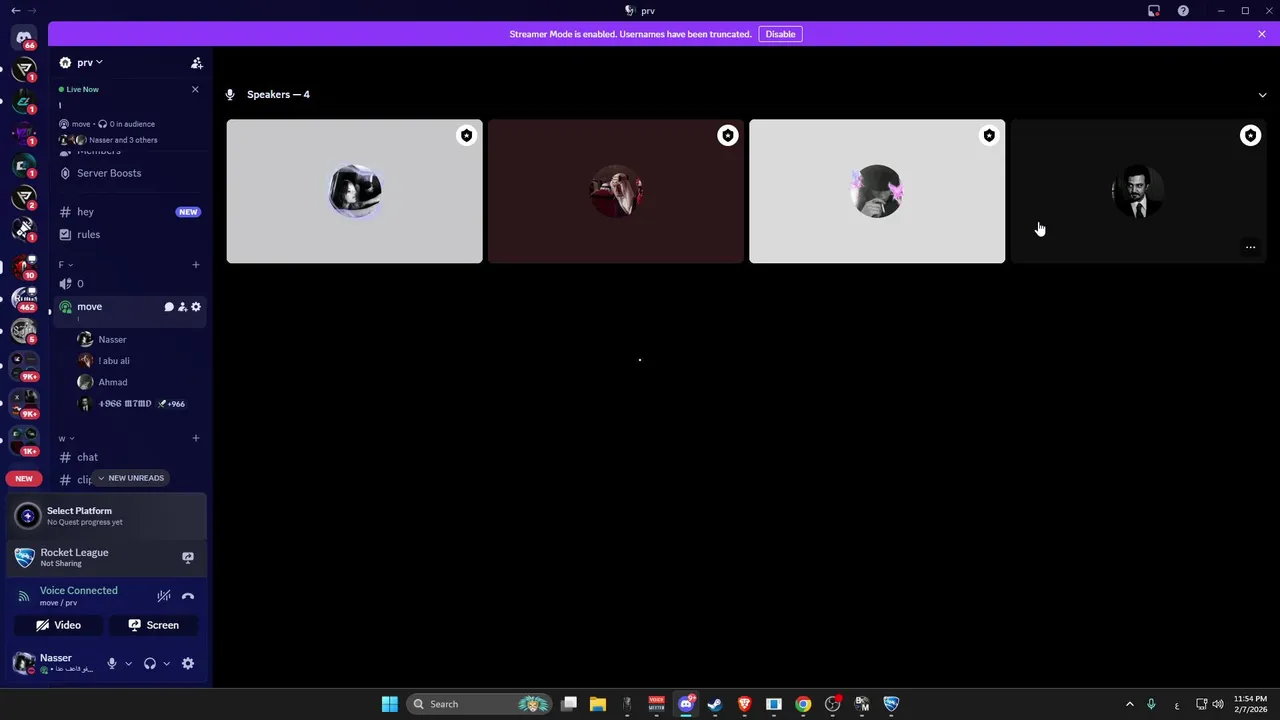Click the taskbar Search box
The height and width of the screenshot is (720, 1280).
click(480, 704)
